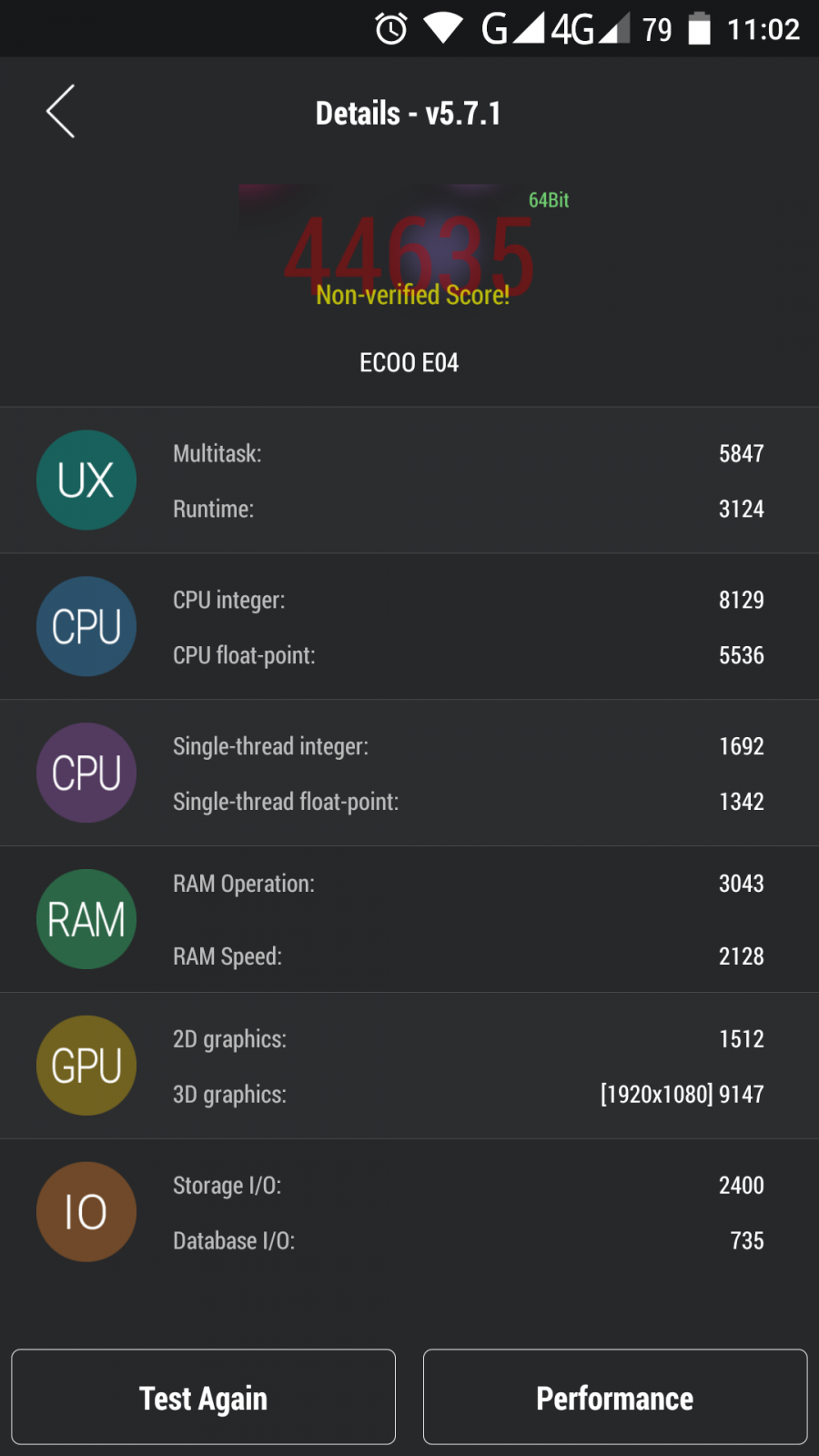Open the Performance button
The width and height of the screenshot is (819, 1456).
(615, 1397)
